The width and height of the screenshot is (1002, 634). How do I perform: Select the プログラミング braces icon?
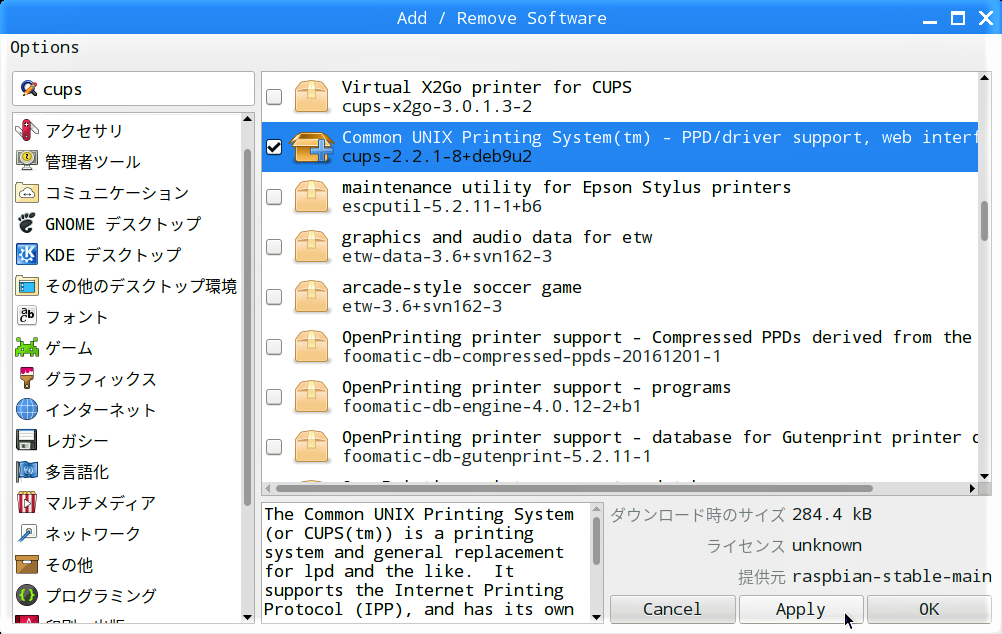tap(27, 595)
